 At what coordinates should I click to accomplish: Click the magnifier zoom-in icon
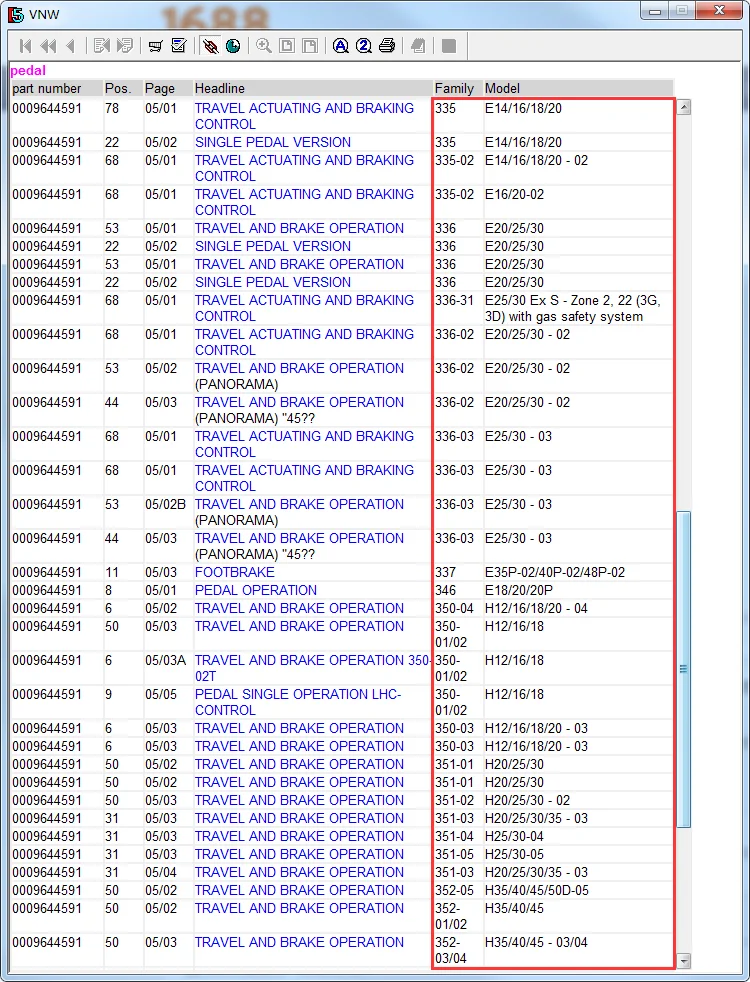(264, 46)
